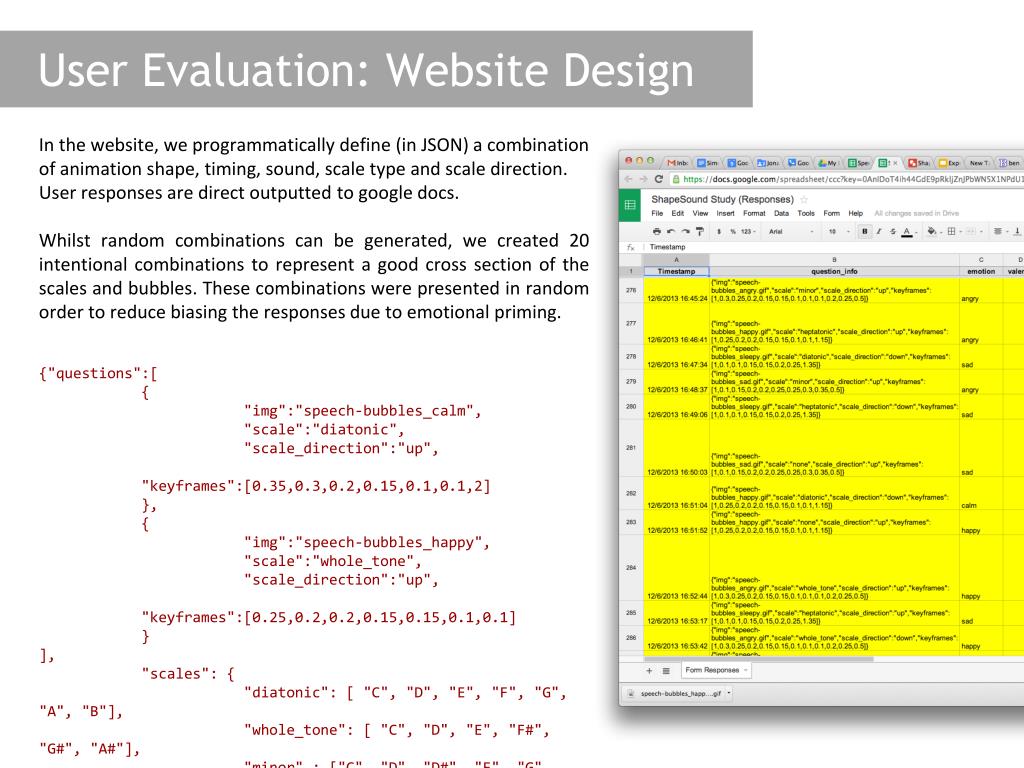1024x768 pixels.
Task: Click the Print icon in Sheets toolbar
Action: pos(656,231)
